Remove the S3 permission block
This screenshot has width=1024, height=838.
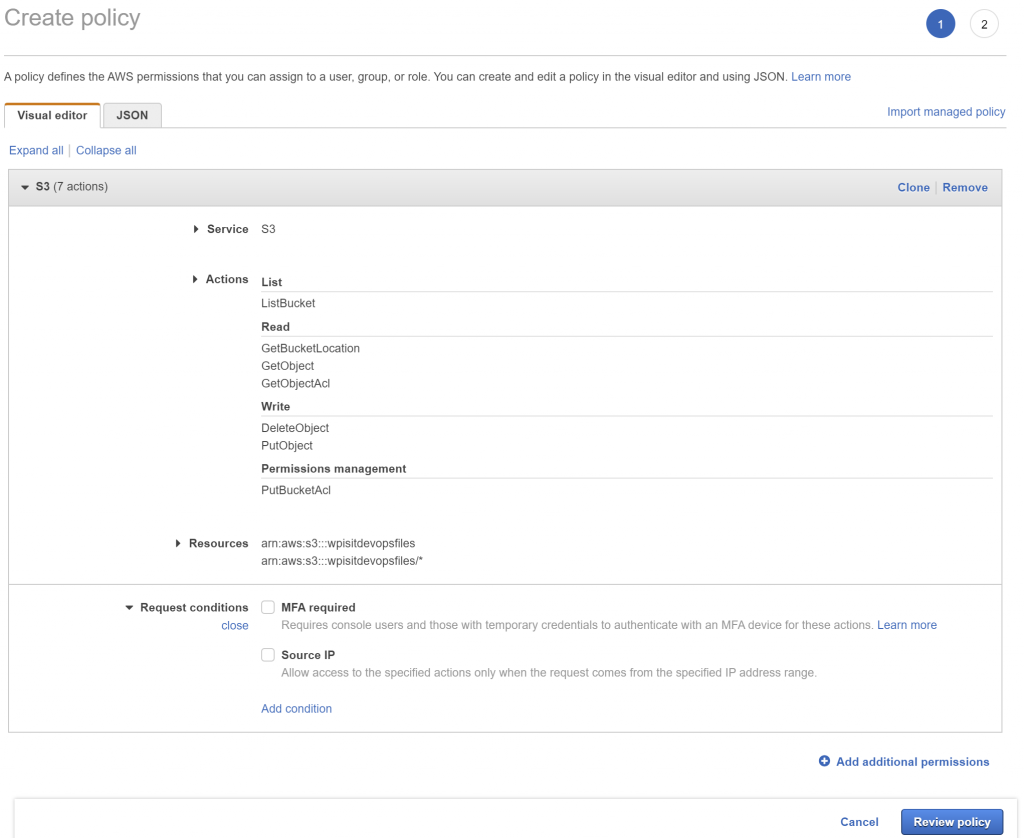click(x=965, y=187)
